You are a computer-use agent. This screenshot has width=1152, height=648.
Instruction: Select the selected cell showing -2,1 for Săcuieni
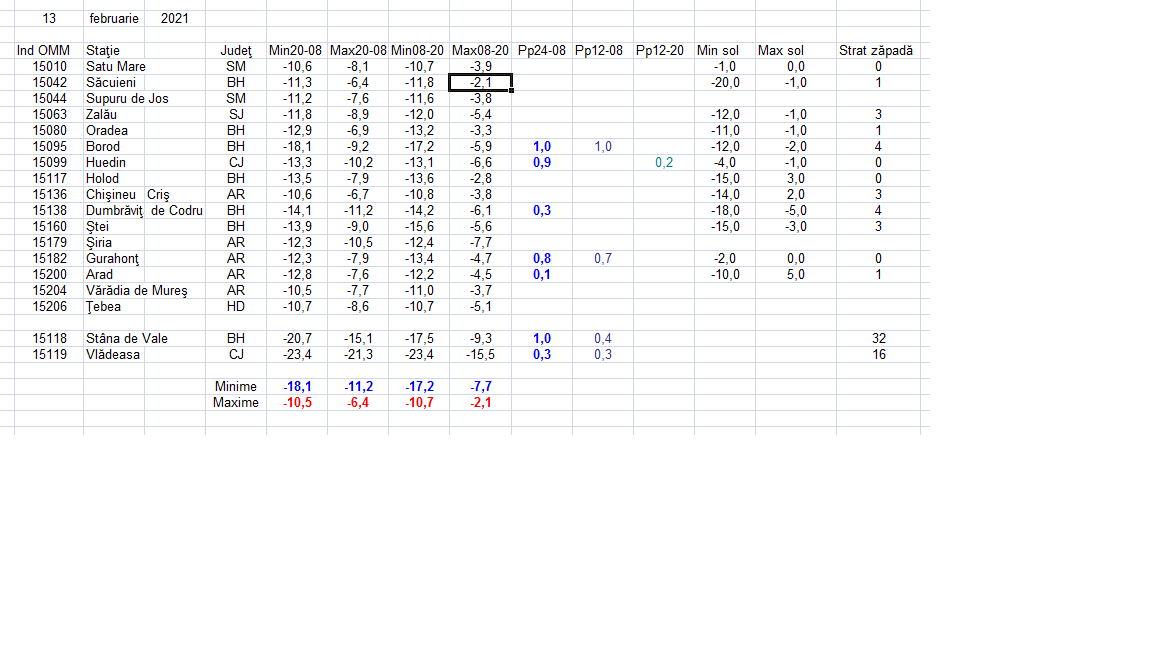click(x=480, y=82)
